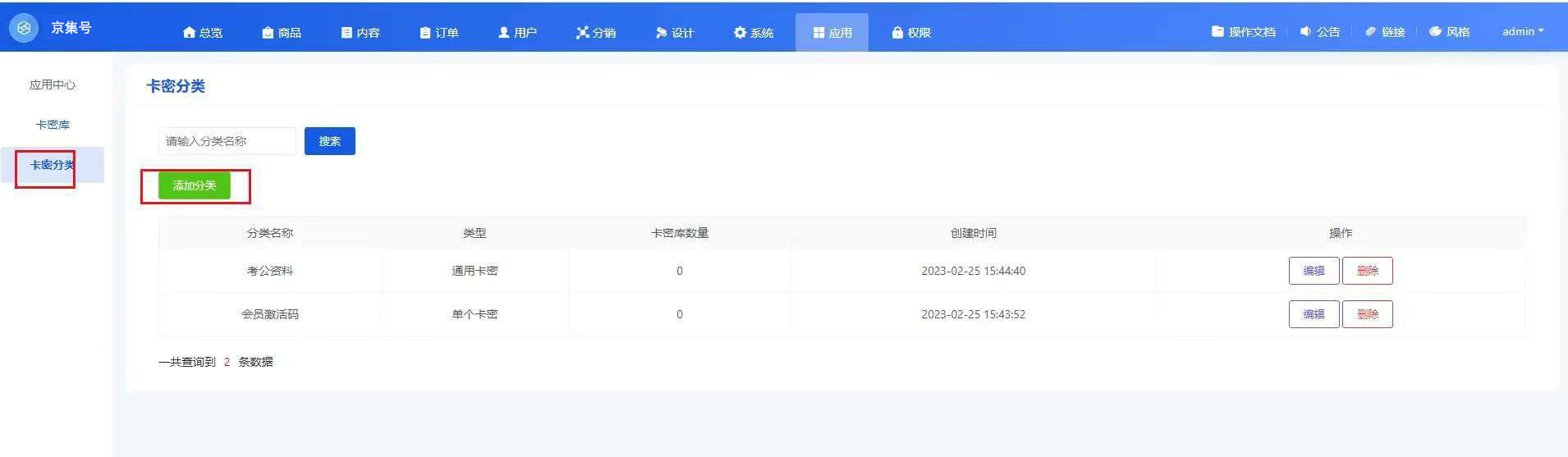Open the 操作文档 folder icon
Viewport: 1568px width, 457px height.
(1217, 31)
